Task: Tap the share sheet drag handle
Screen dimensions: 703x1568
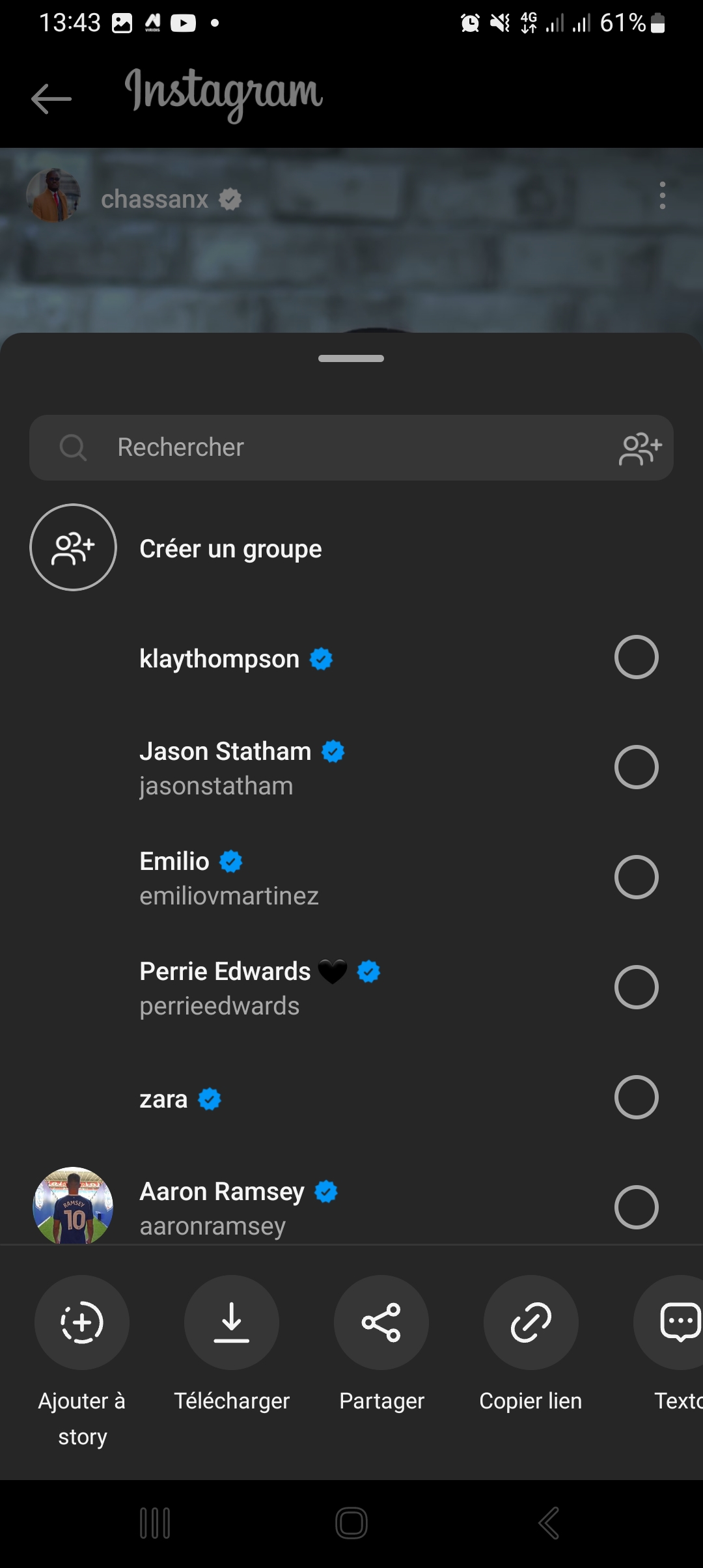Action: (x=351, y=358)
